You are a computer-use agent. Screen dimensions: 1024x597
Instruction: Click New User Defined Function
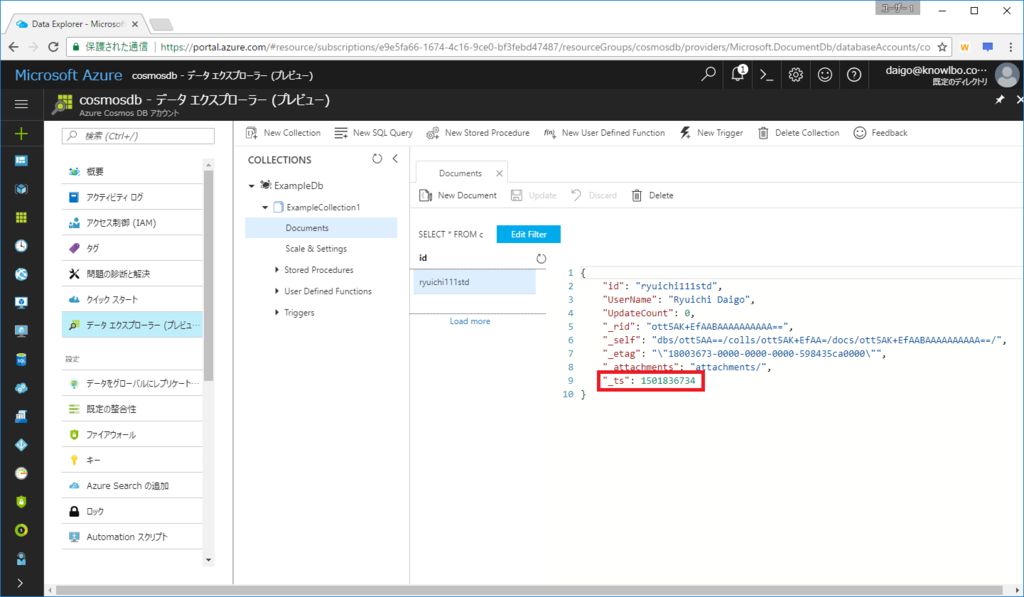(x=605, y=133)
